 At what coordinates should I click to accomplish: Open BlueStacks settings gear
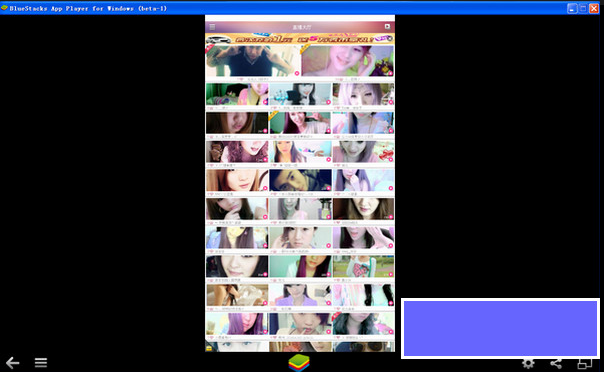coord(528,363)
